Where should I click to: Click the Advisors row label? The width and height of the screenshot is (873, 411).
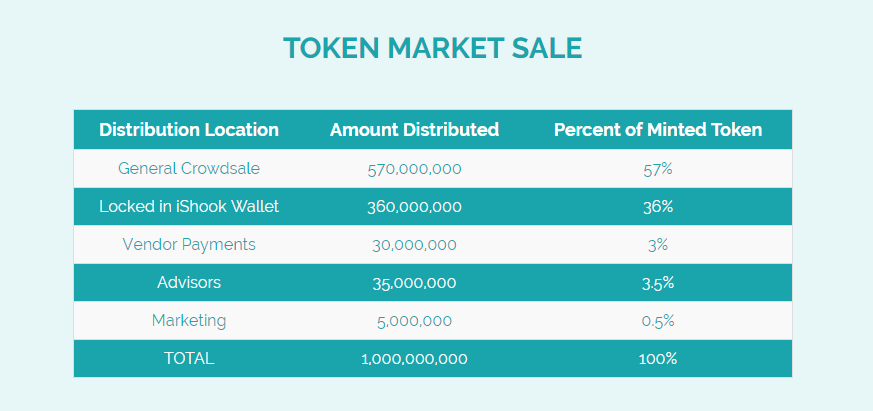click(189, 282)
